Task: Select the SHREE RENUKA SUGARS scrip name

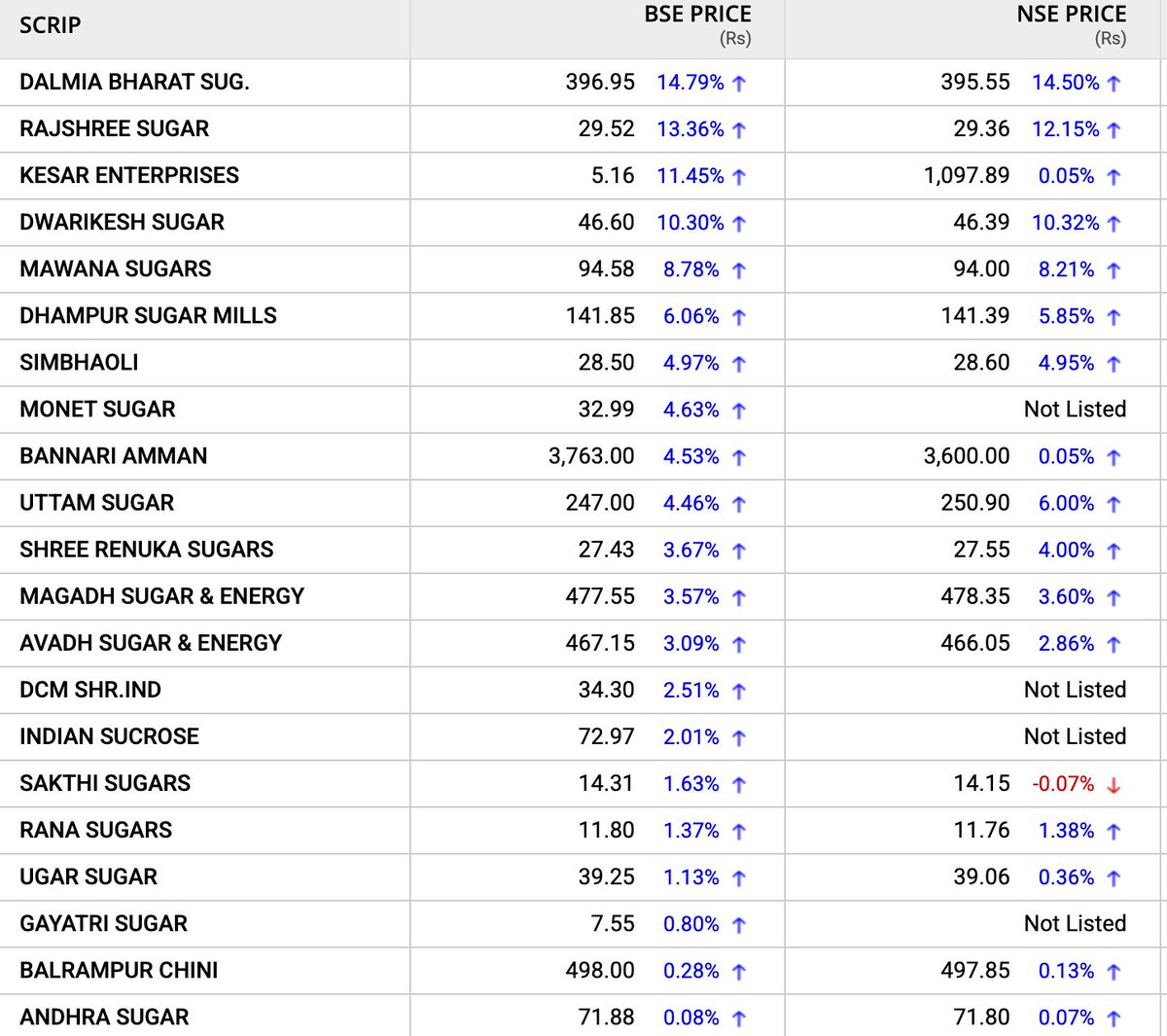Action: click(146, 549)
